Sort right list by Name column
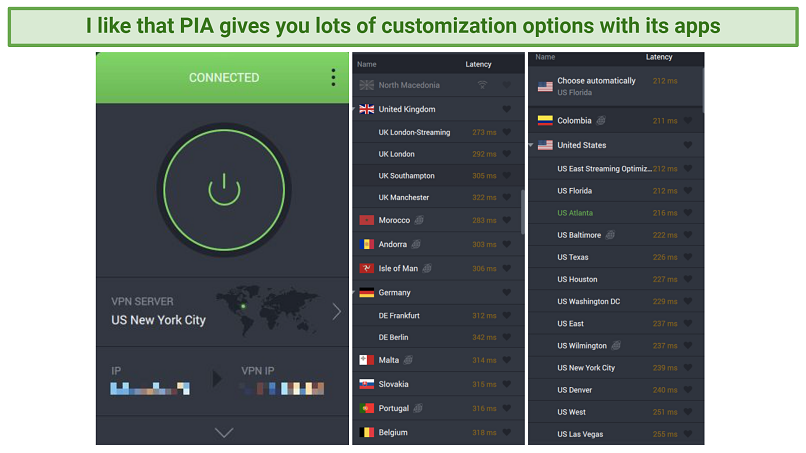This screenshot has width=806, height=453. [545, 57]
